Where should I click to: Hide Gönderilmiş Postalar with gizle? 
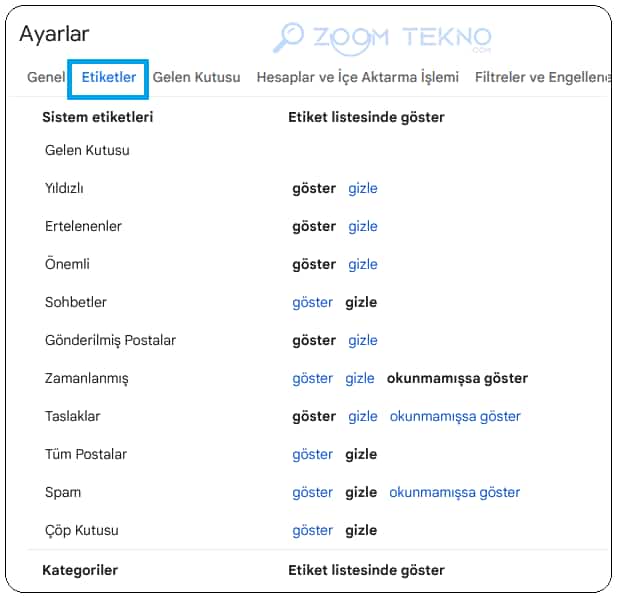[363, 340]
